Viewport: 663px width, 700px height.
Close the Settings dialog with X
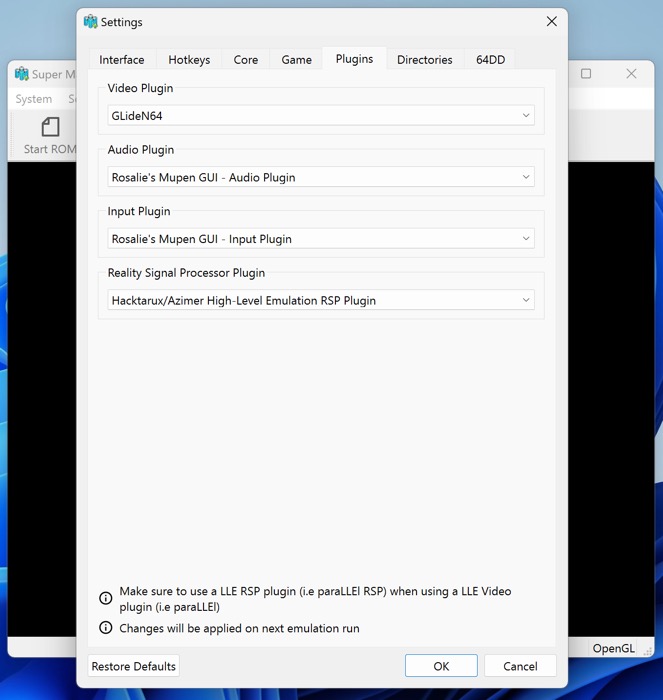552,21
